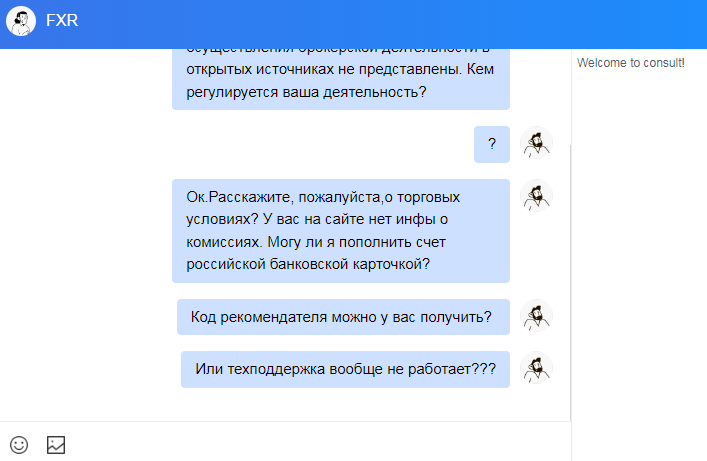The width and height of the screenshot is (707, 461).
Task: Click the "Или техподдержка вообще не работает???" message
Action: pos(345,369)
